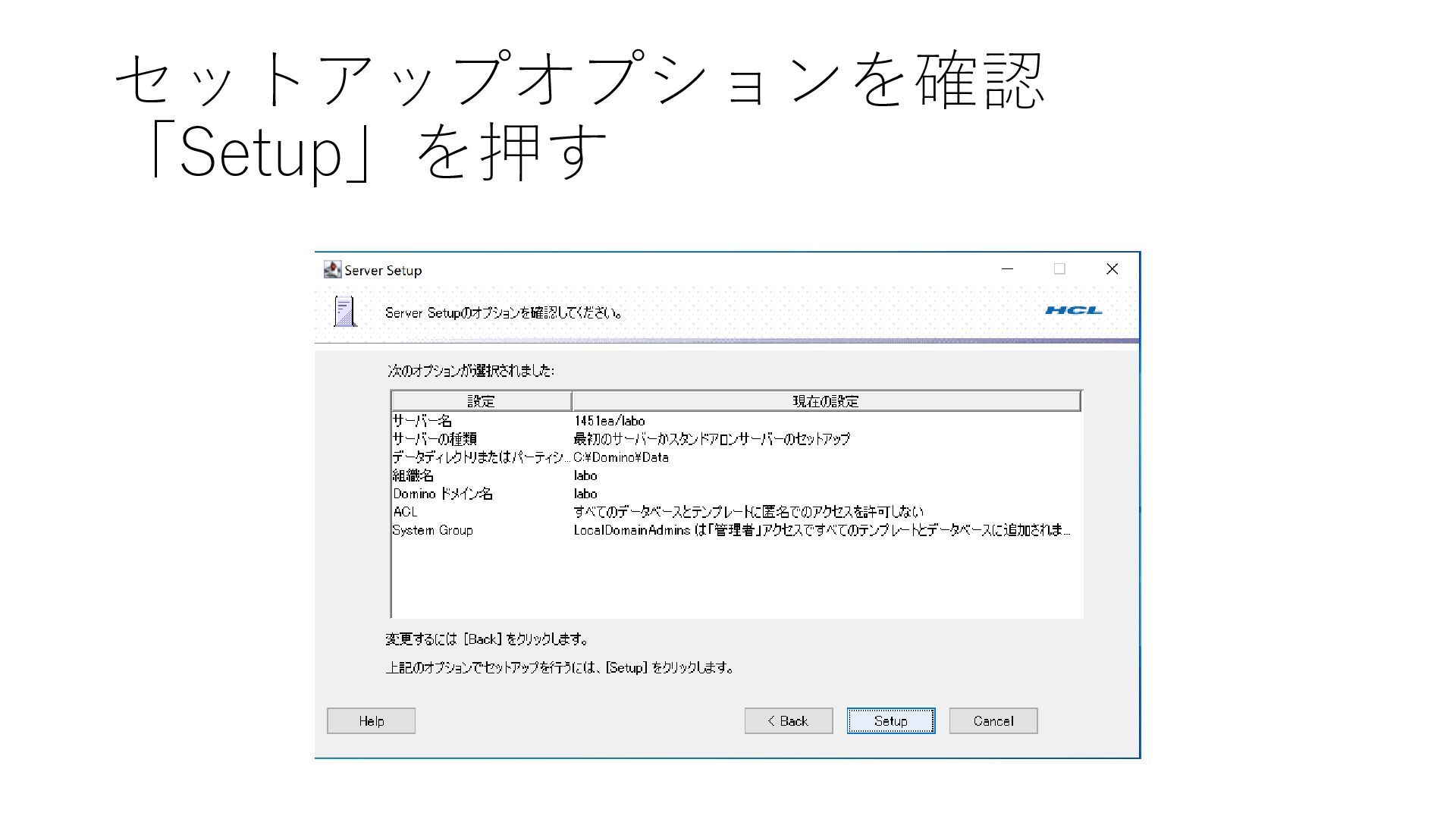Click the Server Setup title bar icon
Image resolution: width=1456 pixels, height=819 pixels.
click(332, 270)
